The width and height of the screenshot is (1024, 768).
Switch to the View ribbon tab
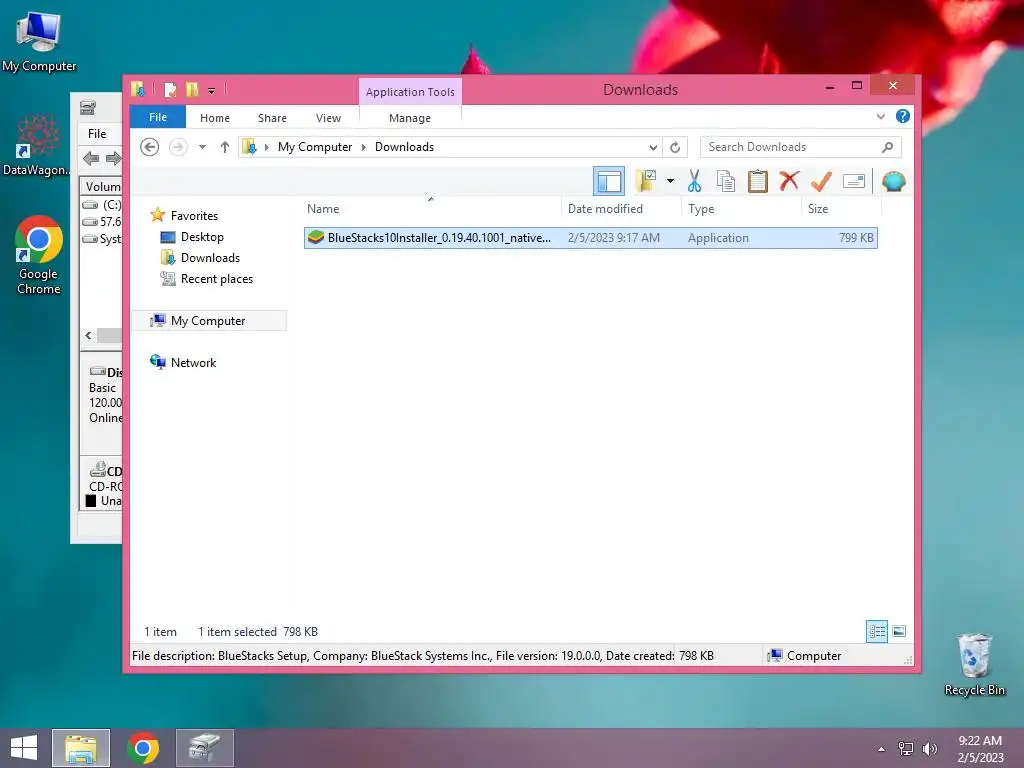pos(328,118)
